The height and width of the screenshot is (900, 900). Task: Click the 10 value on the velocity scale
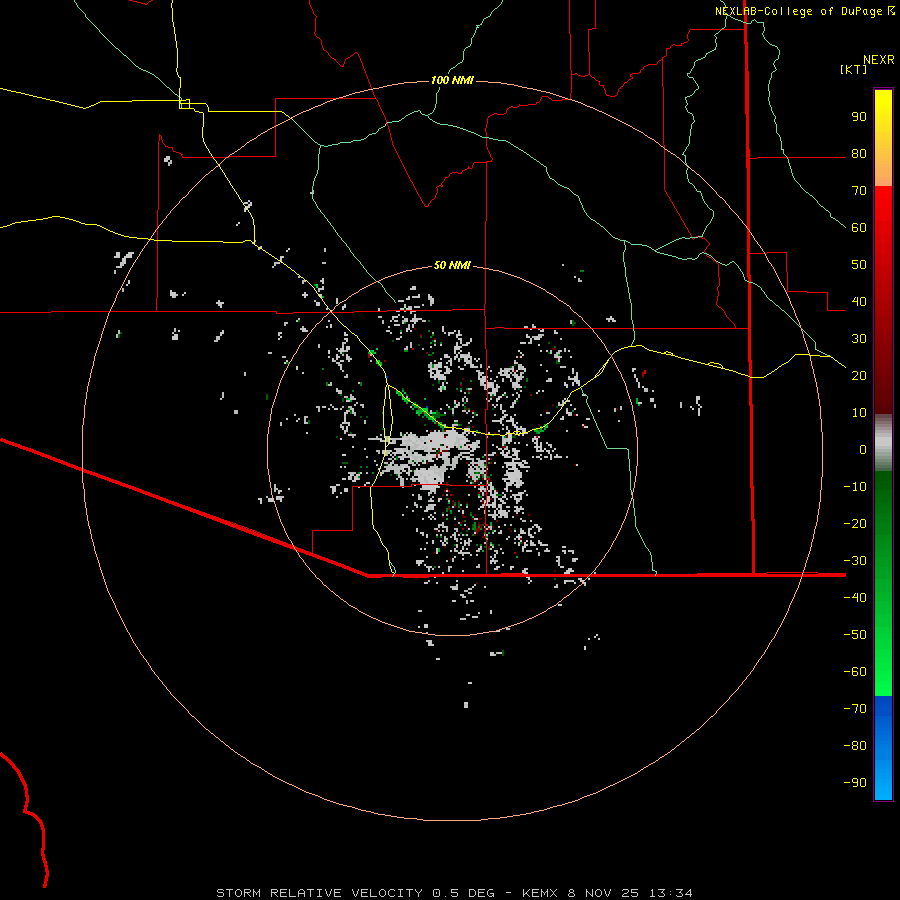(x=859, y=413)
